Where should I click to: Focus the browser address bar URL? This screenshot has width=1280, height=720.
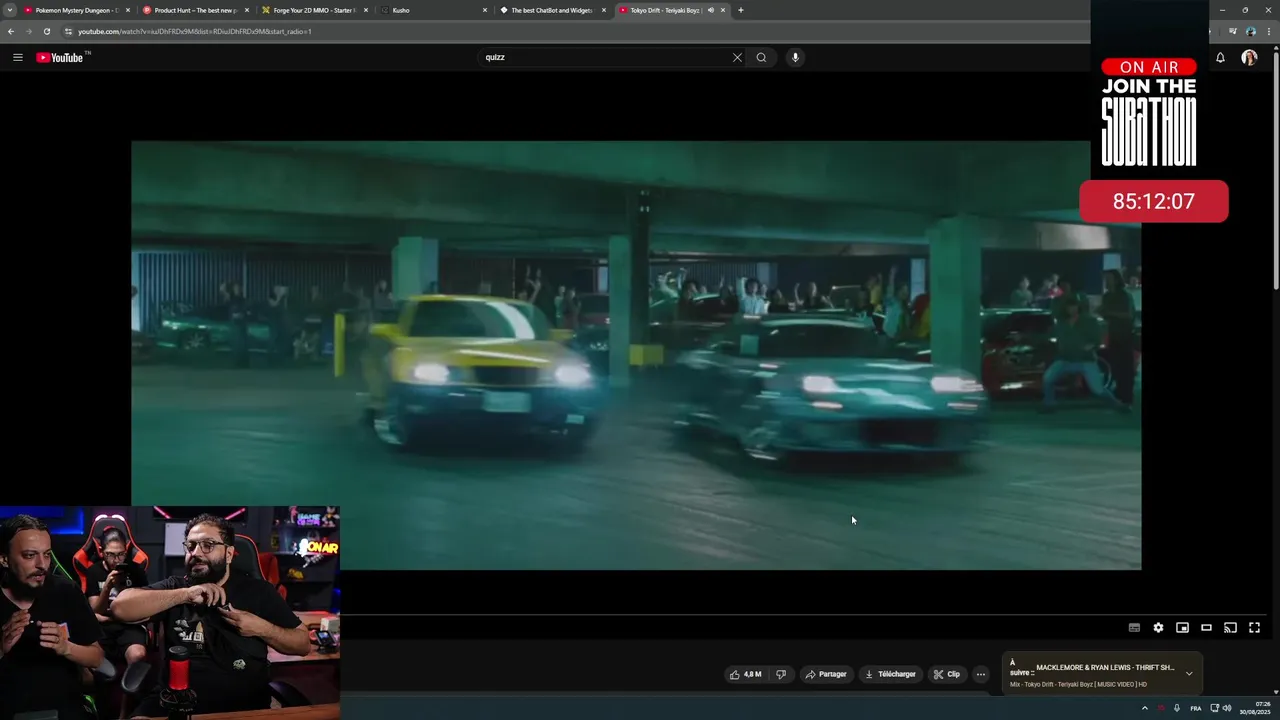pos(195,31)
